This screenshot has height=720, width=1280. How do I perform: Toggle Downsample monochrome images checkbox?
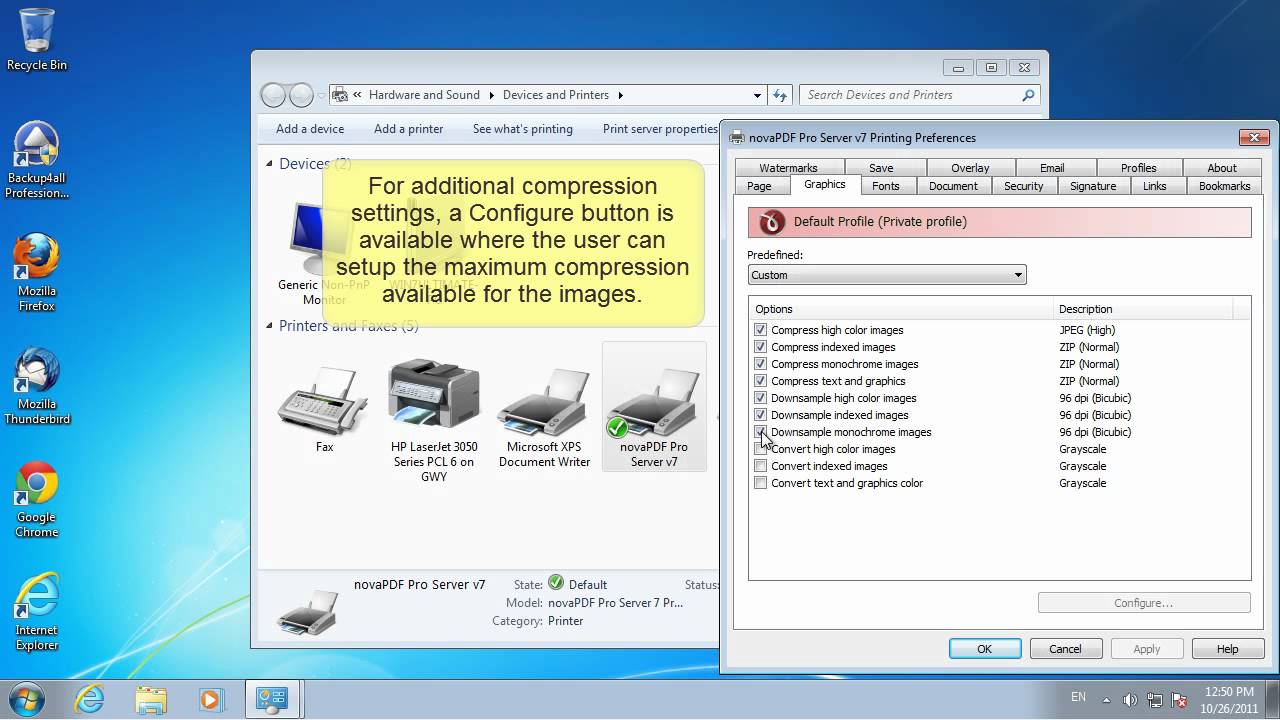(x=761, y=432)
